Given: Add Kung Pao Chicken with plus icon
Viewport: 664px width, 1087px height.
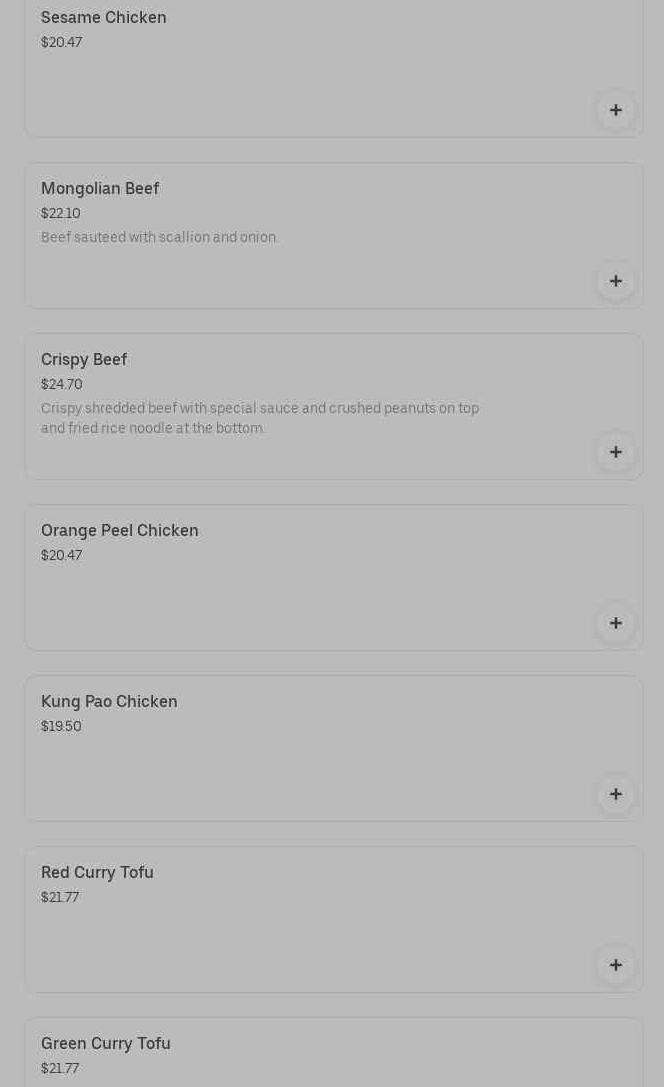Looking at the screenshot, I should point(616,794).
